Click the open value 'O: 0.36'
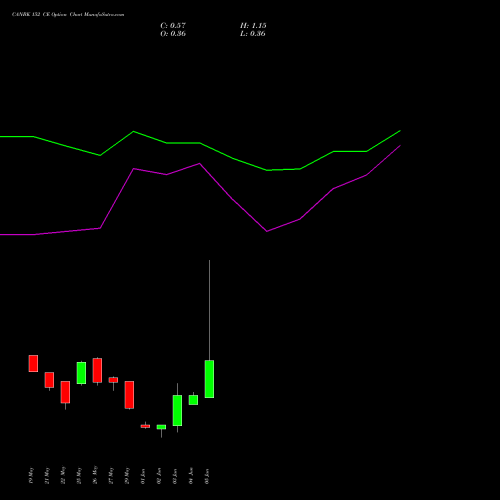 click(x=173, y=34)
